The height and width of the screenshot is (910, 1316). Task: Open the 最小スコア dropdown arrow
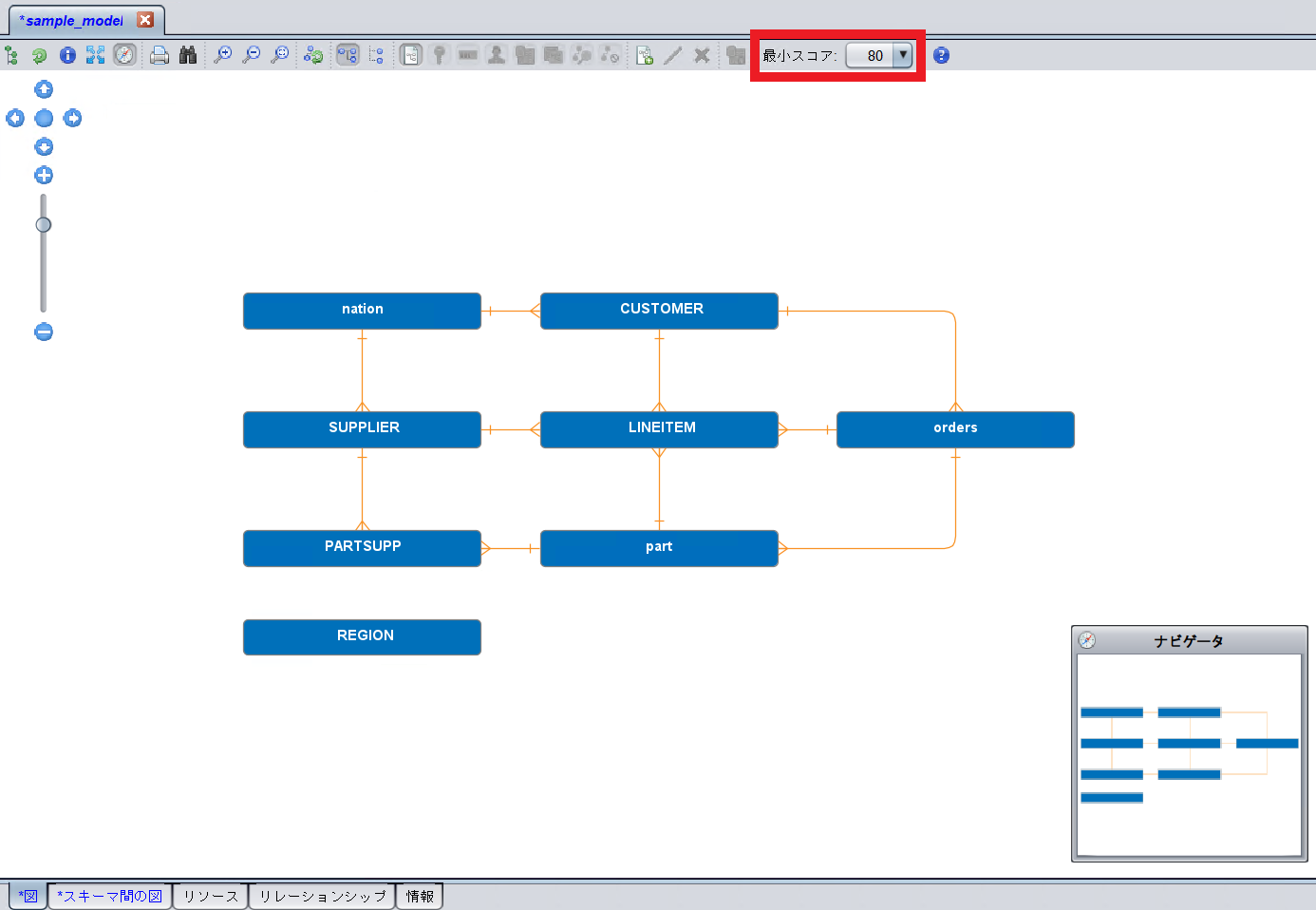[x=903, y=55]
